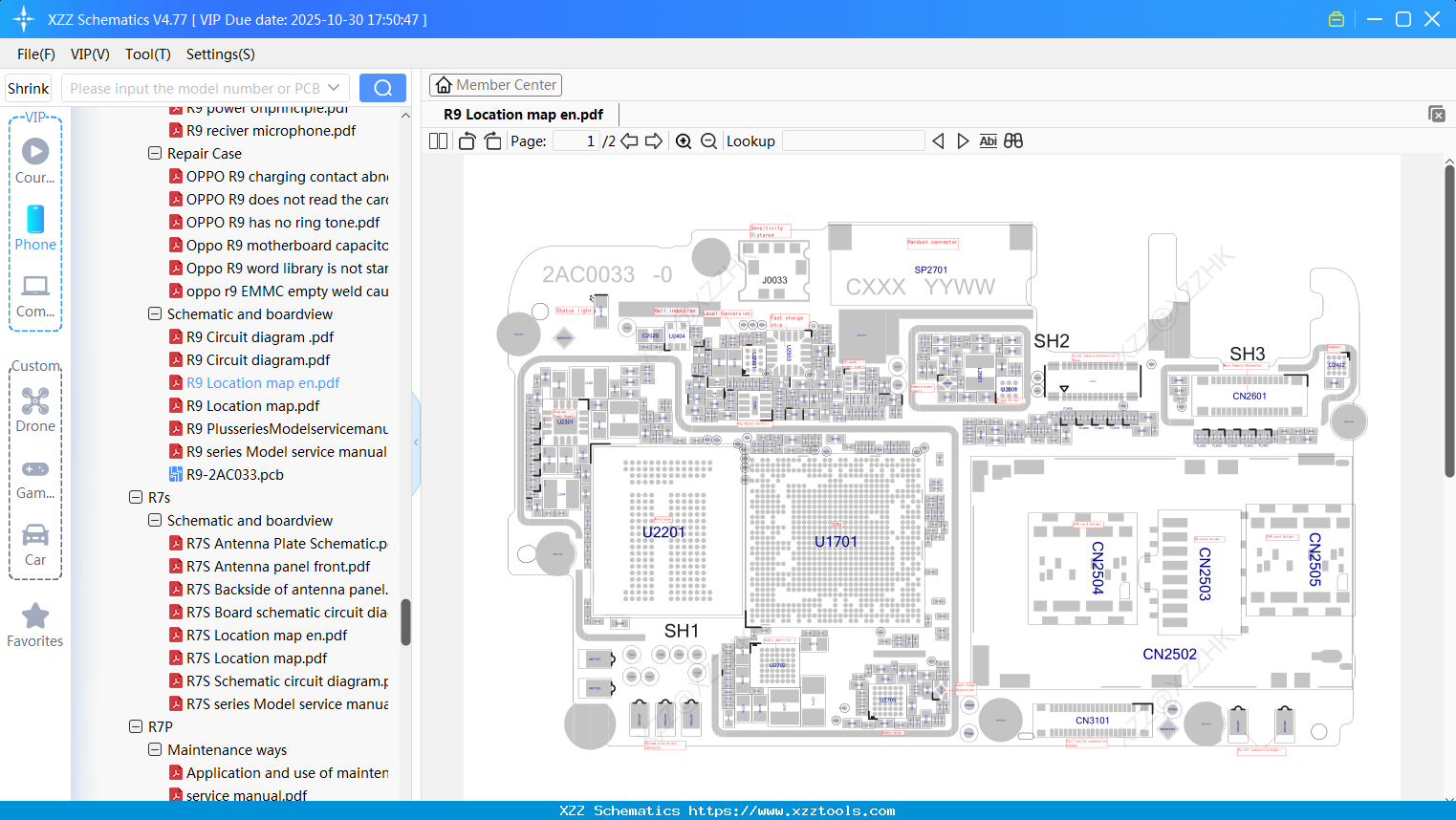Open the model number search dropdown
Viewport: 1456px width, 820px height.
coord(334,87)
